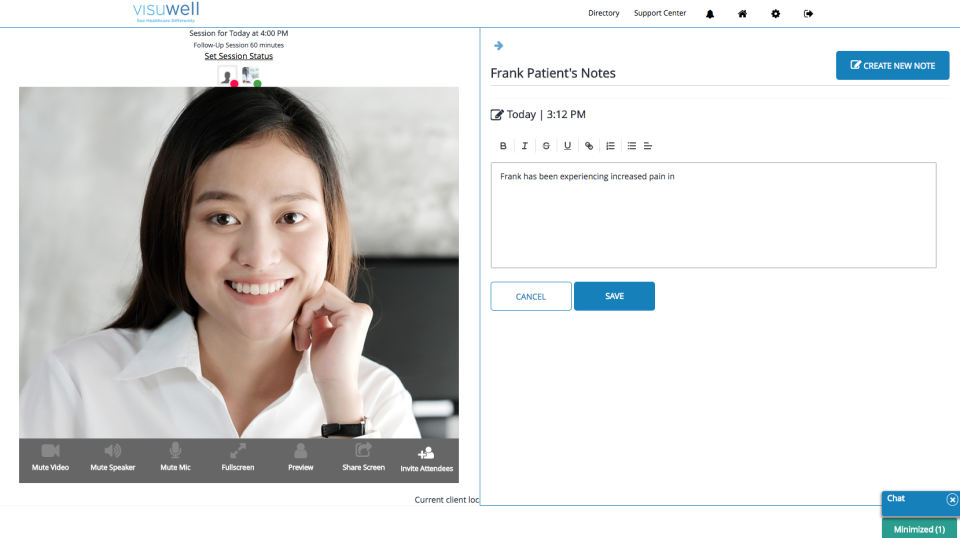The height and width of the screenshot is (538, 960).
Task: Save the patient note
Action: pos(614,296)
